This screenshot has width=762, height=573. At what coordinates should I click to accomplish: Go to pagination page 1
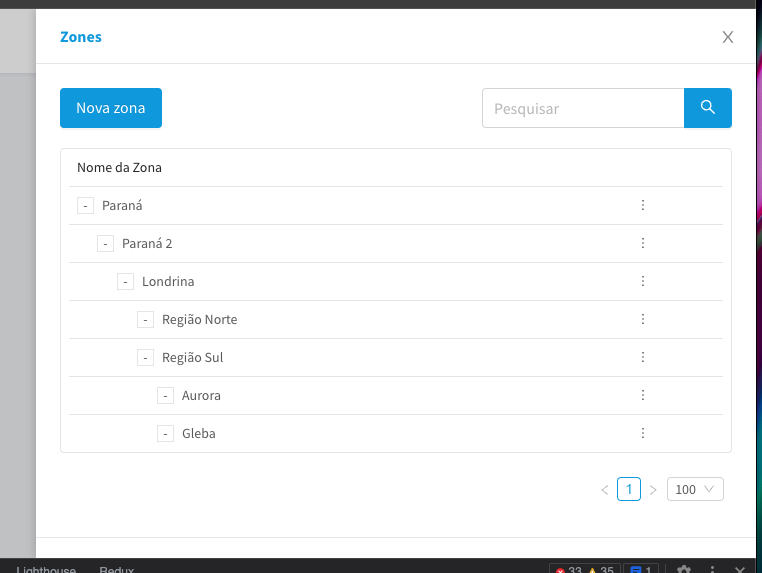coord(629,489)
